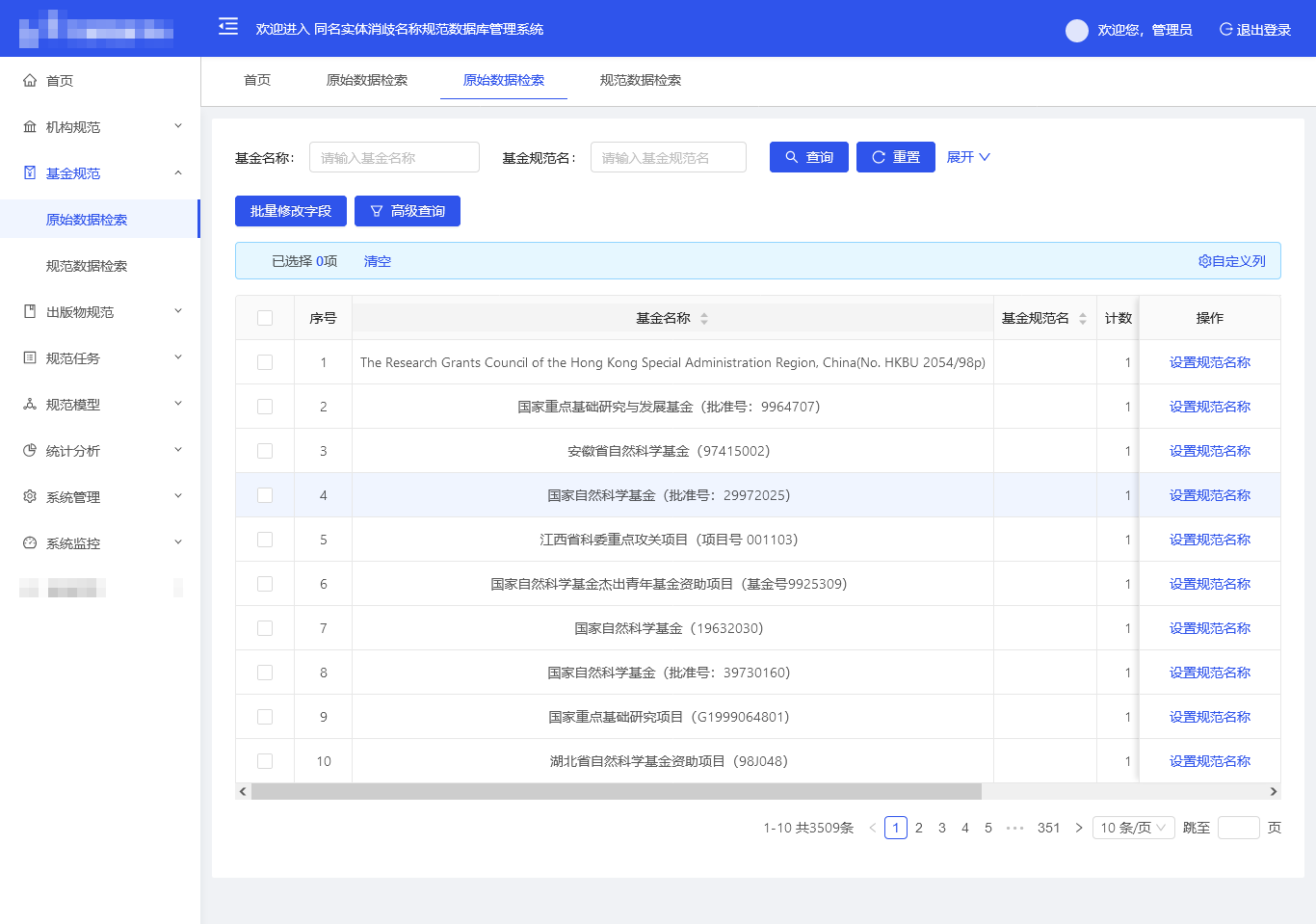Click the horizontal scrollbar under the table
1316x924 pixels.
pos(617,791)
